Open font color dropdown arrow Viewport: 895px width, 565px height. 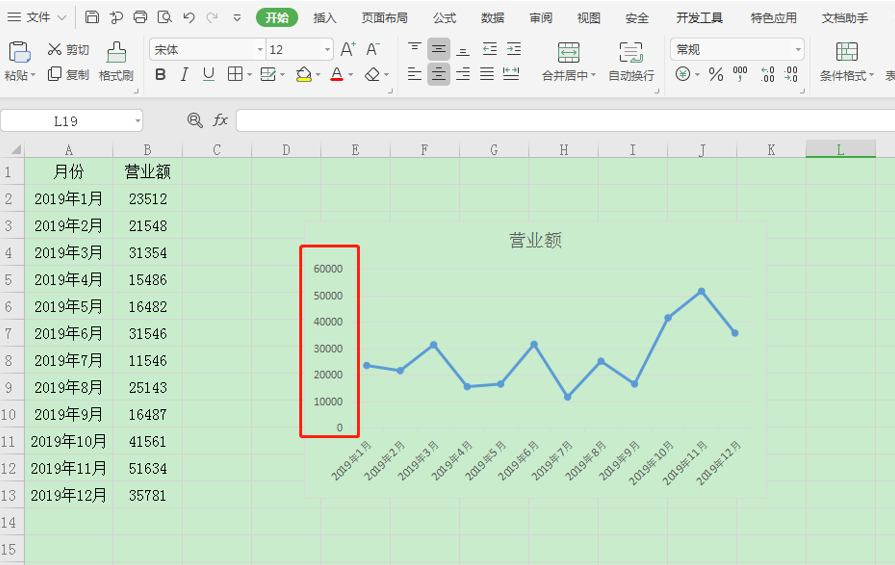(x=350, y=75)
